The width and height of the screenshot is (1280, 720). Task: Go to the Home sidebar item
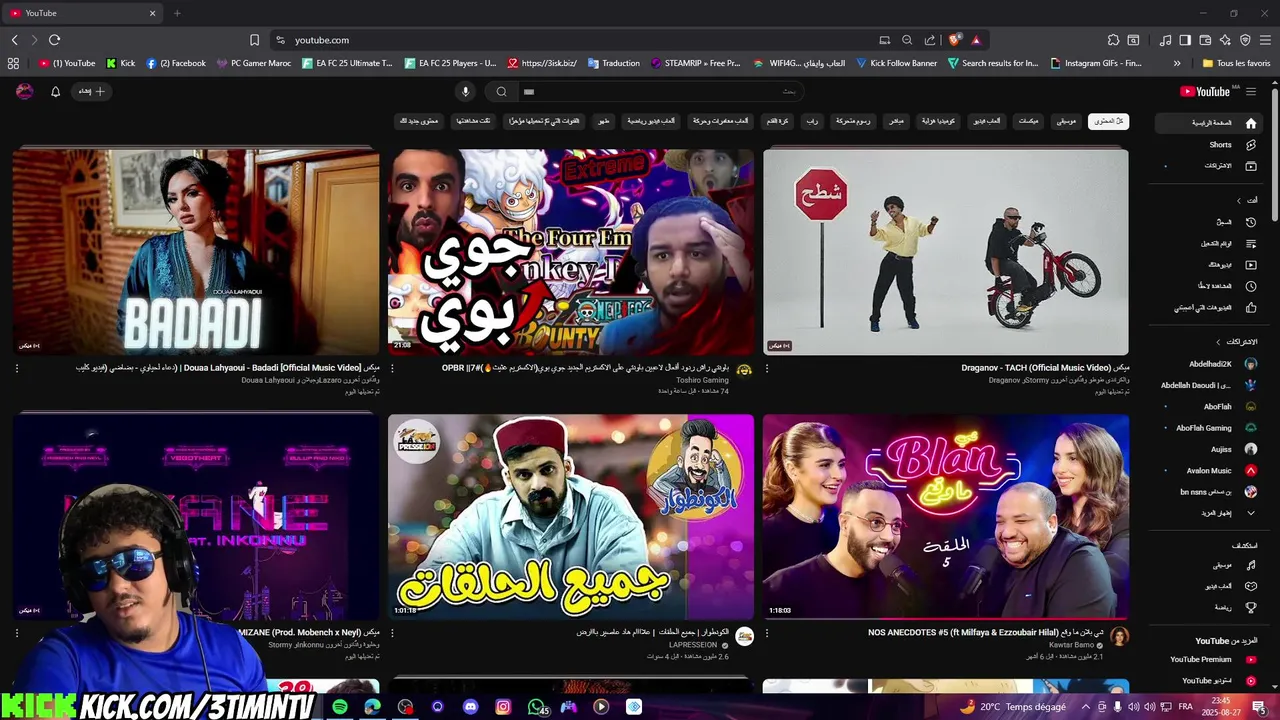[1211, 123]
